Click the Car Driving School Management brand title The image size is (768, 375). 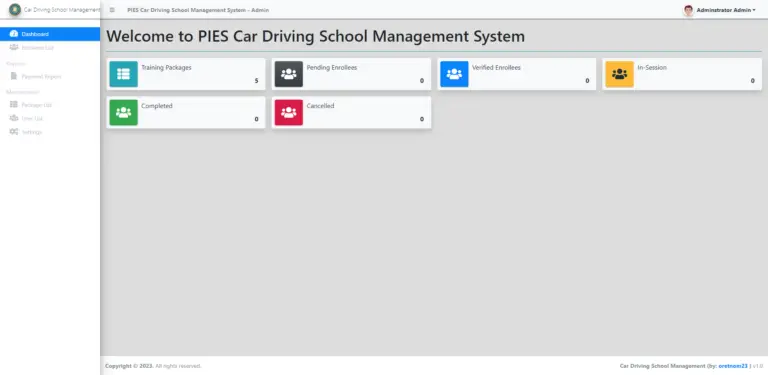tap(62, 10)
